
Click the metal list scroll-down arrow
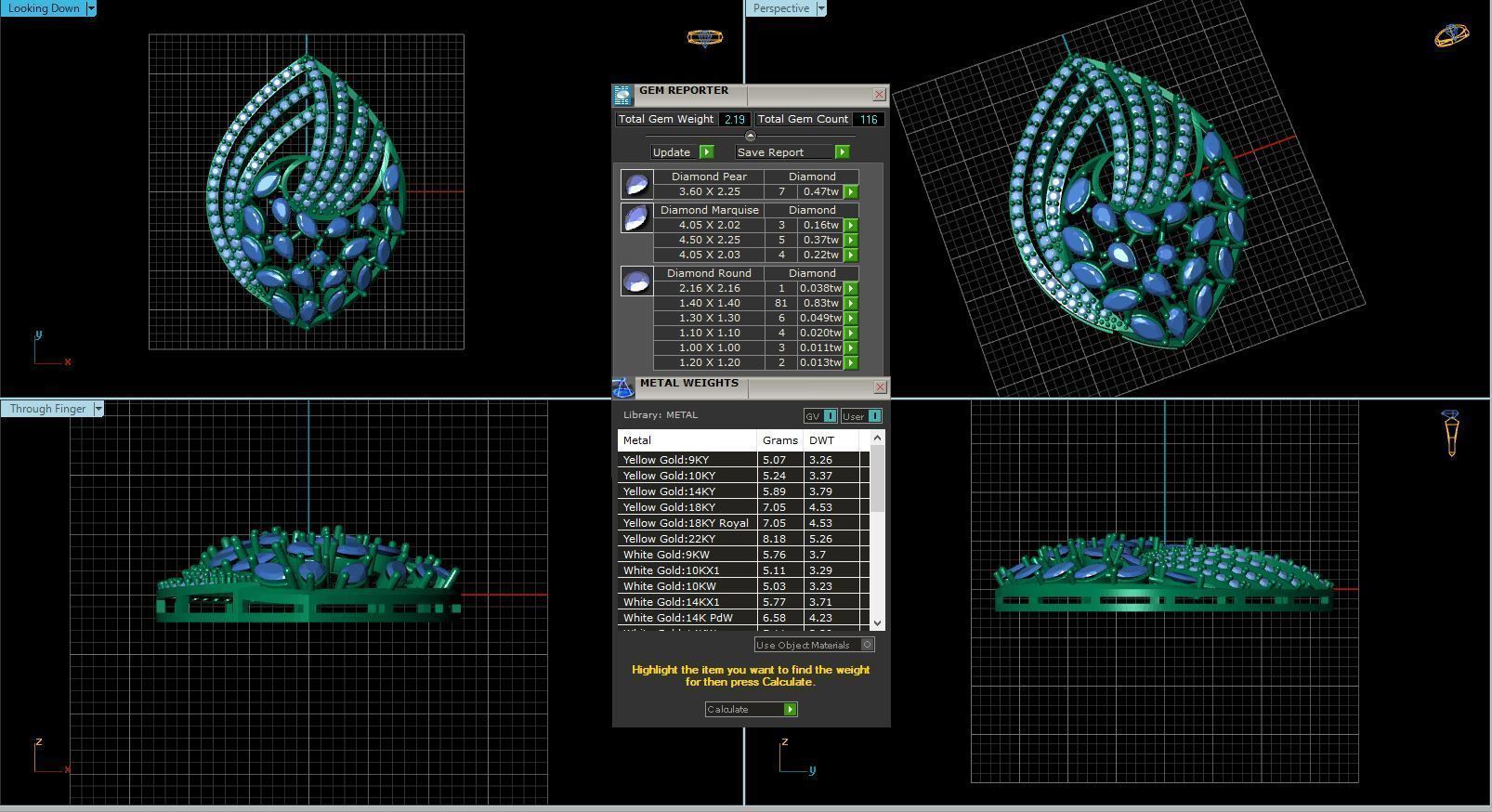point(878,622)
